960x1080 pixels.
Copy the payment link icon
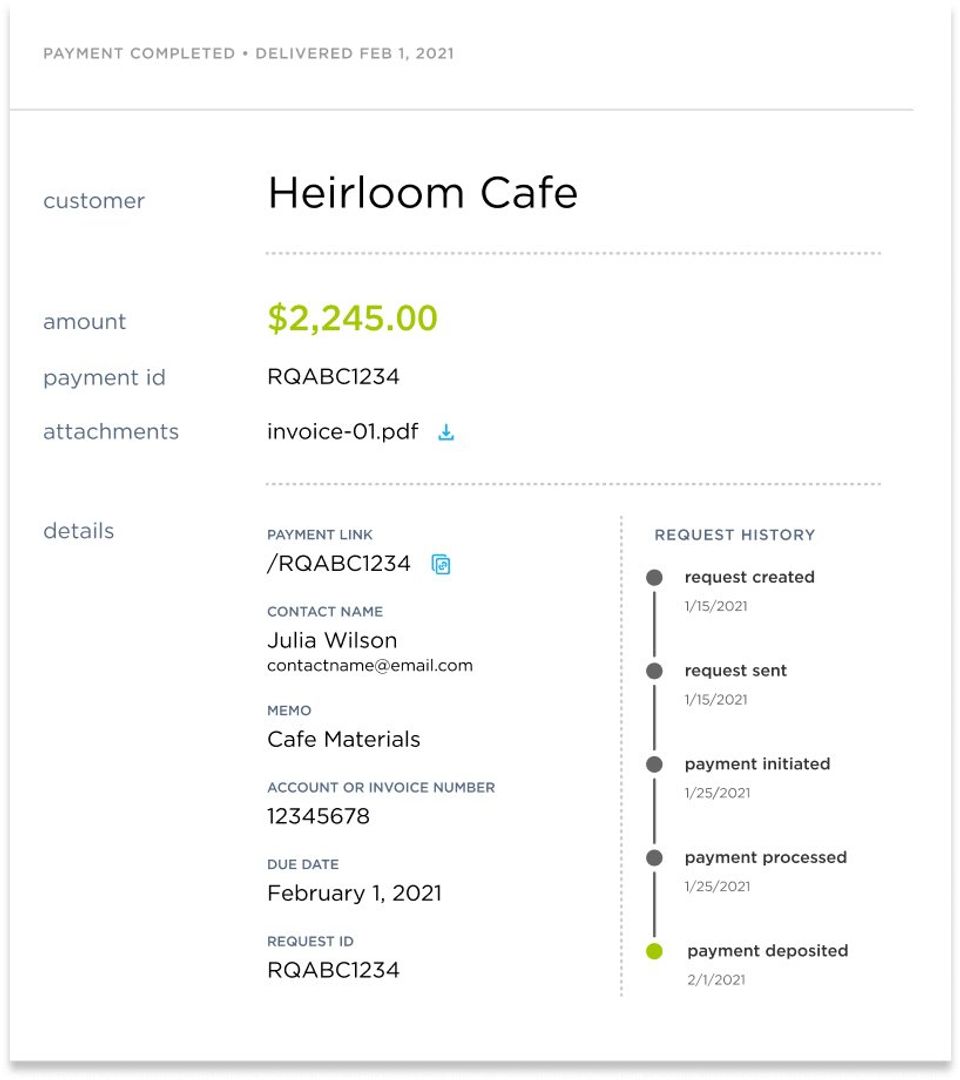click(x=441, y=565)
